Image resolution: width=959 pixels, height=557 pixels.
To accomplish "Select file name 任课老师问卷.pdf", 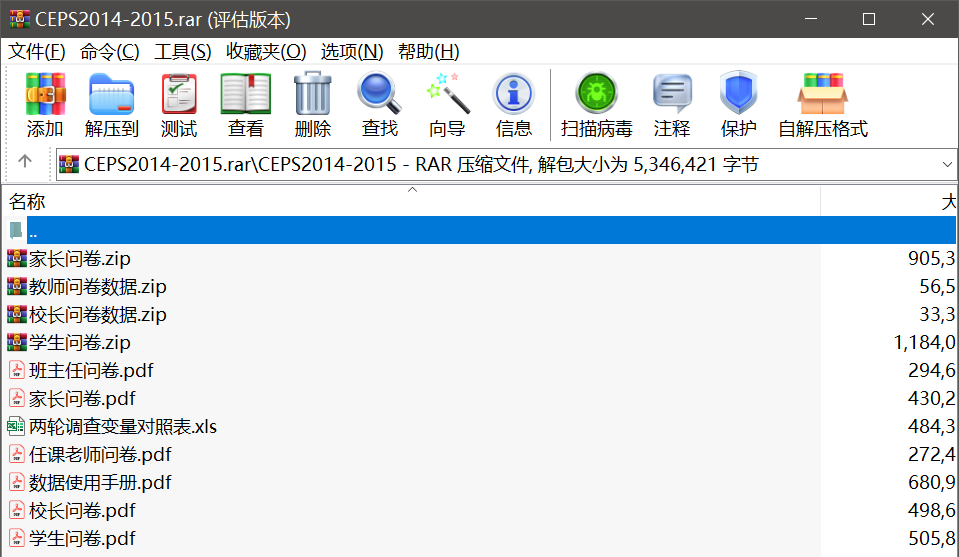I will tap(100, 454).
